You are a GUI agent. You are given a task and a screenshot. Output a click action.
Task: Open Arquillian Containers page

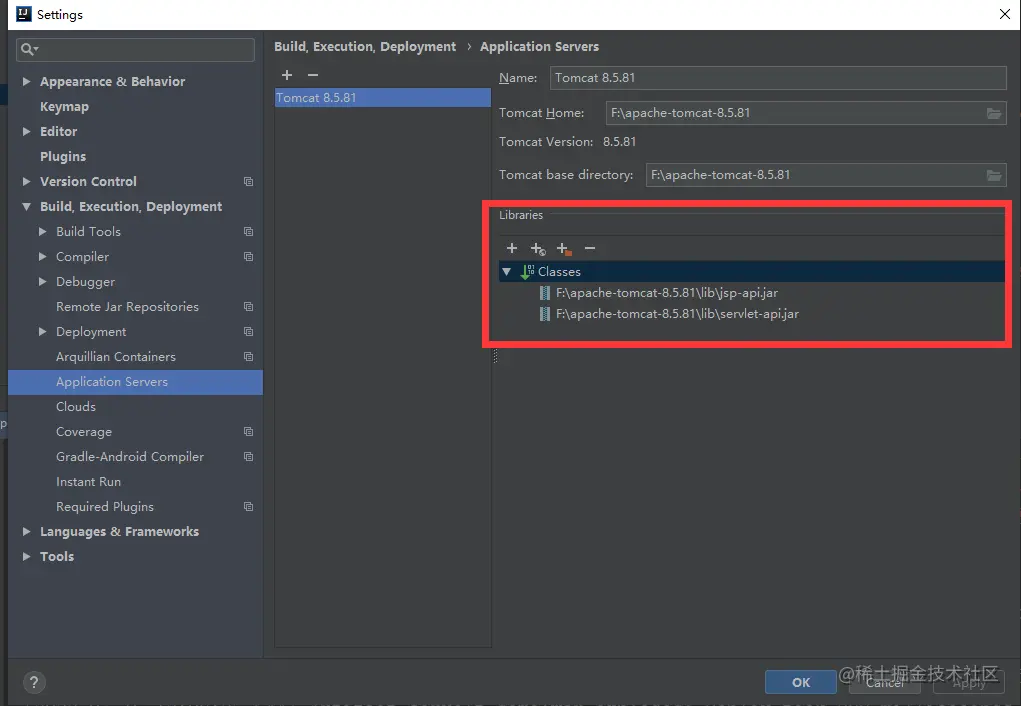[116, 357]
